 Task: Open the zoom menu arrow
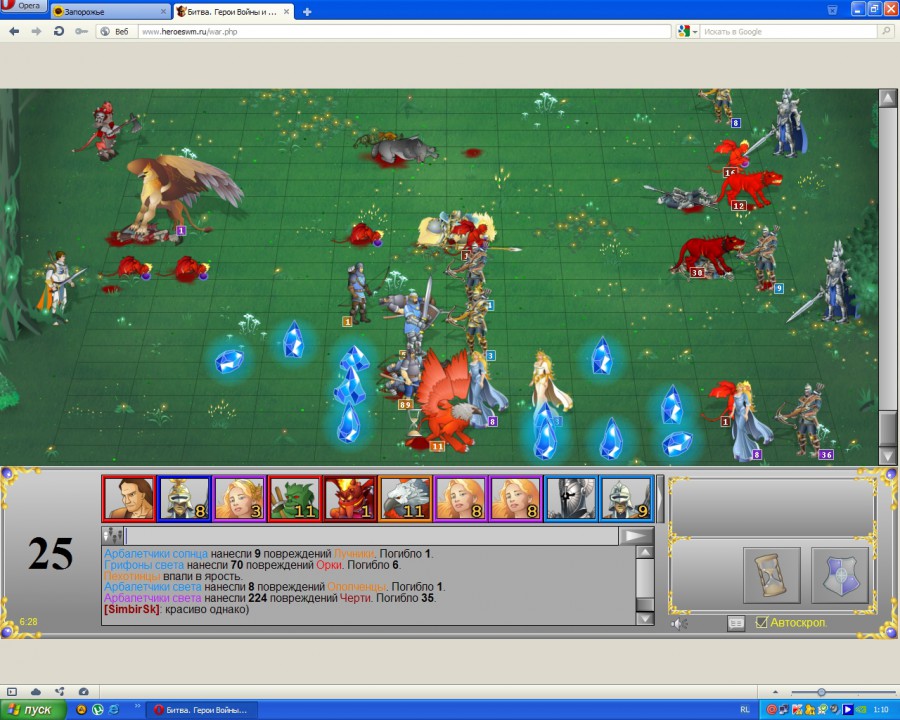click(775, 692)
